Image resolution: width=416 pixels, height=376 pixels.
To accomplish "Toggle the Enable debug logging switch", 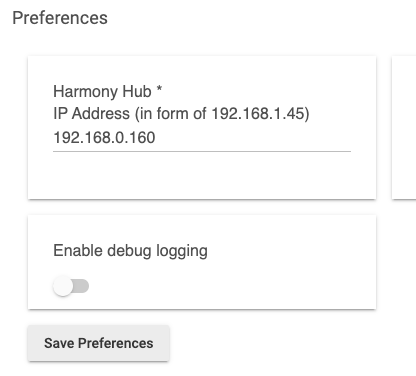I will [71, 286].
